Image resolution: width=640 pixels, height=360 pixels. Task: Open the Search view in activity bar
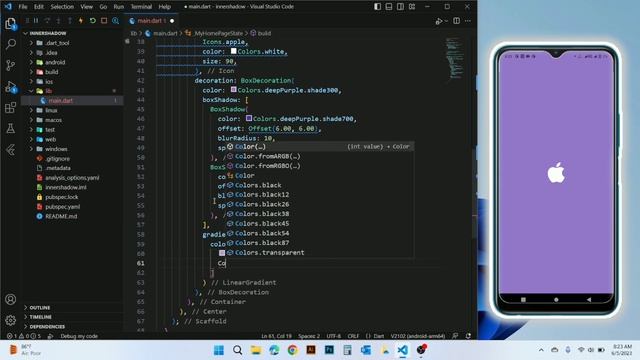click(x=11, y=44)
